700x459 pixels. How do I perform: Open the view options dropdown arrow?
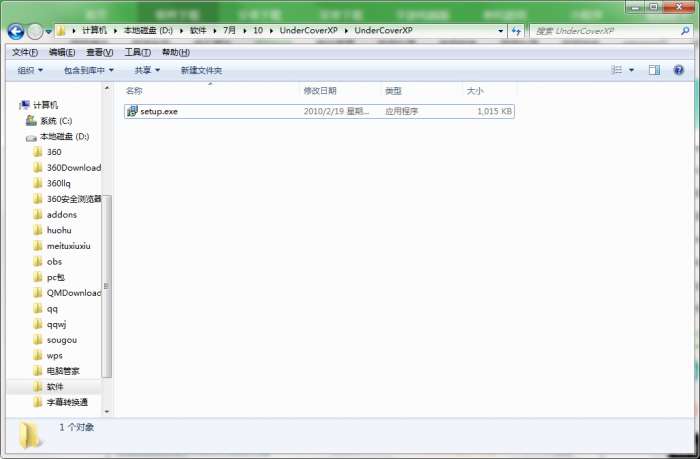[631, 70]
